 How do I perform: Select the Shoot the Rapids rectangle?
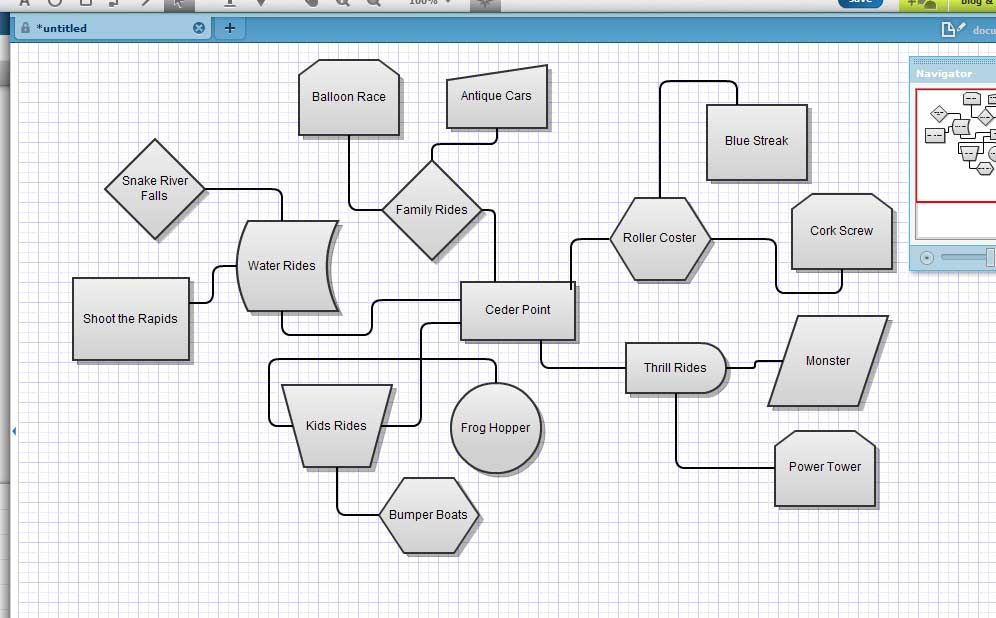pyautogui.click(x=131, y=319)
